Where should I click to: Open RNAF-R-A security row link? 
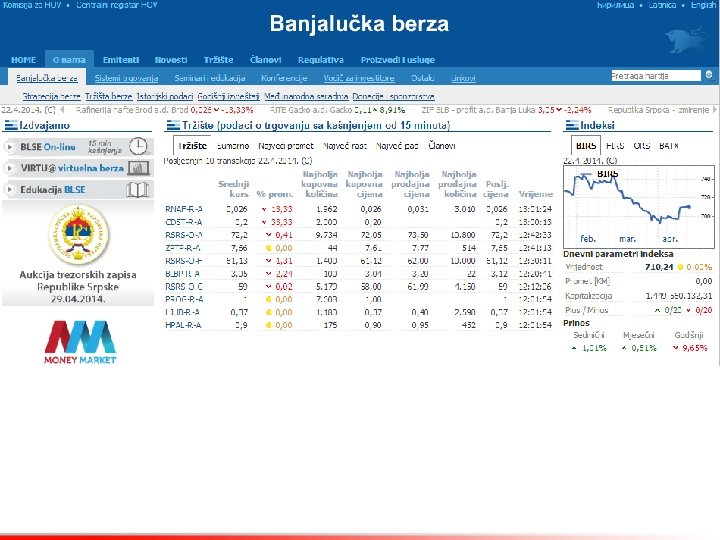tap(184, 209)
